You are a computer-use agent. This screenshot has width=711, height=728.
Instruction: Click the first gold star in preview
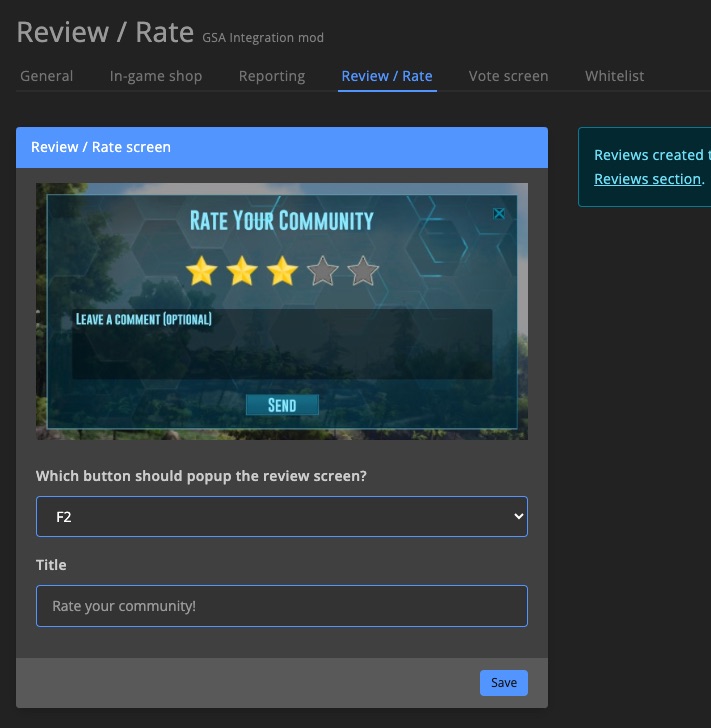pyautogui.click(x=202, y=271)
